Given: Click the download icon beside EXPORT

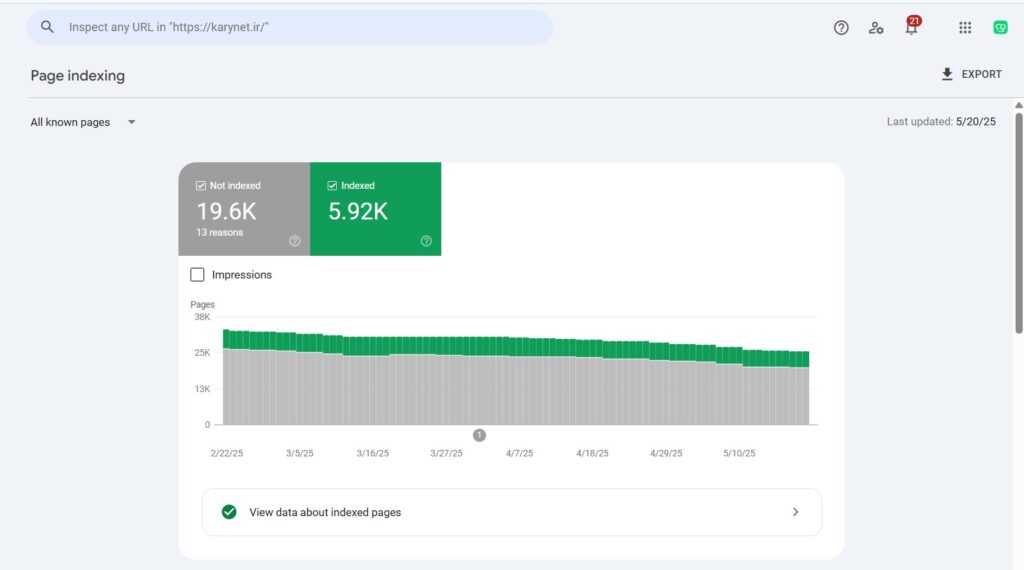Looking at the screenshot, I should pyautogui.click(x=947, y=74).
